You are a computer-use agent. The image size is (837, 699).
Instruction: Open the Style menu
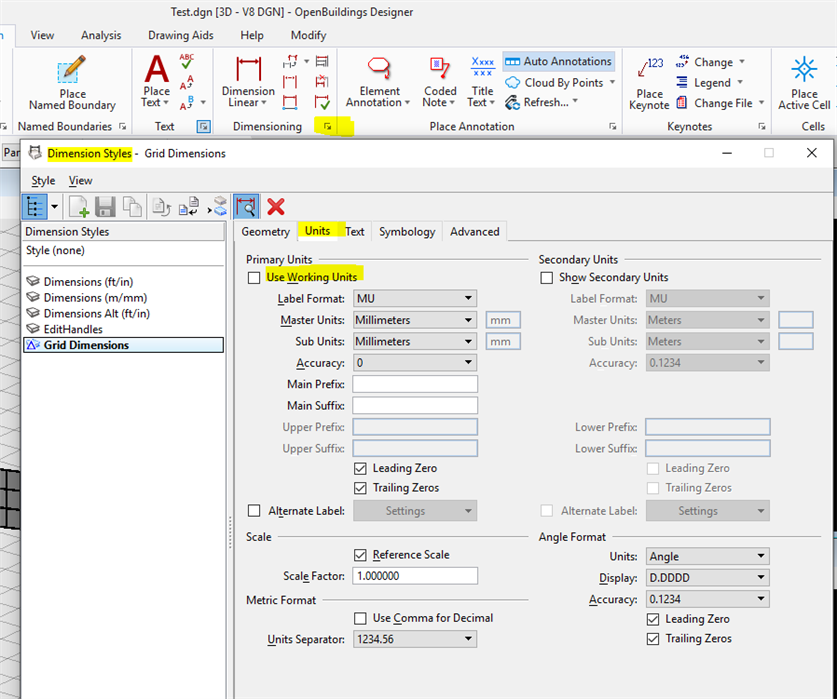tap(43, 181)
